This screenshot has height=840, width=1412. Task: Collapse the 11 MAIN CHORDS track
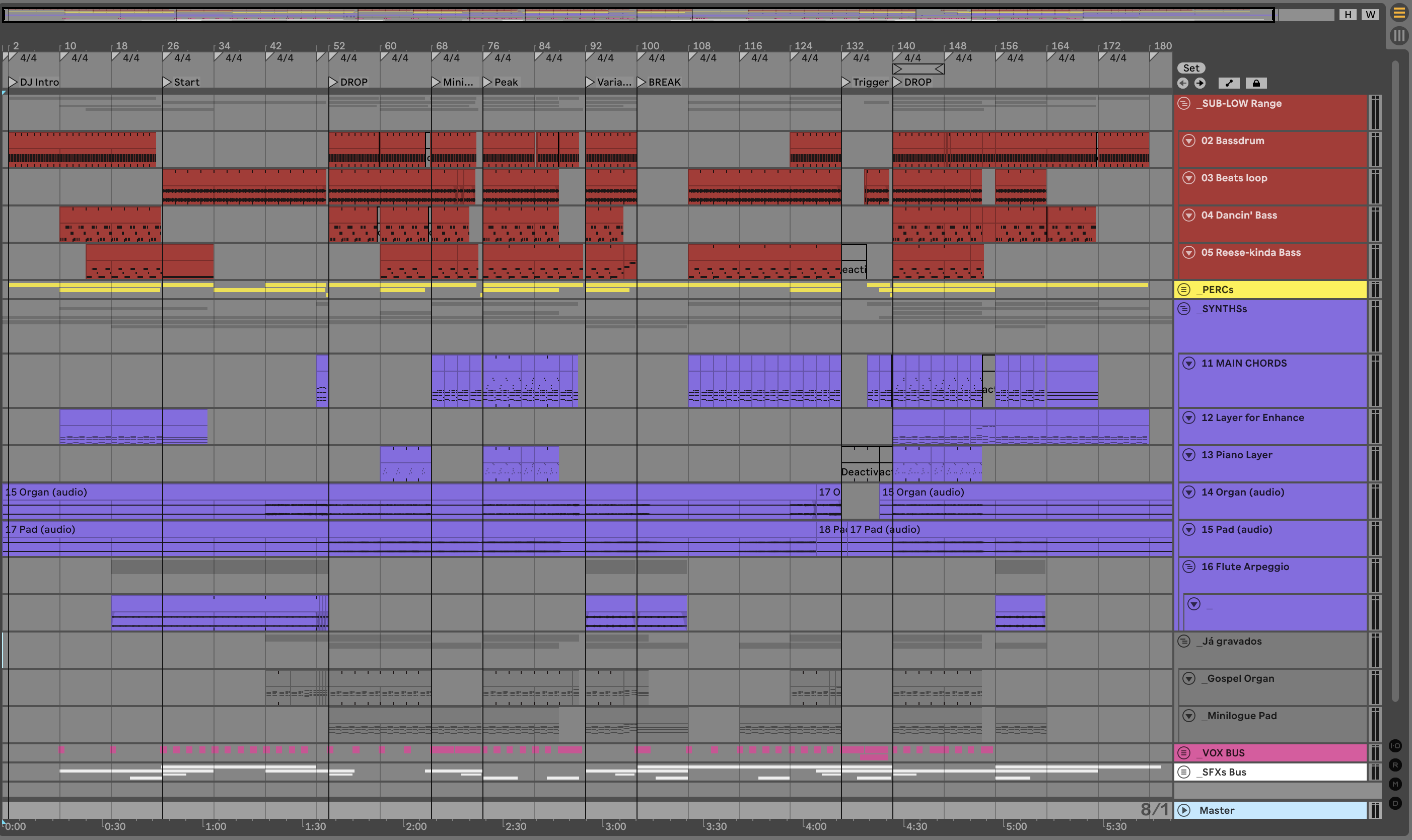[1189, 364]
